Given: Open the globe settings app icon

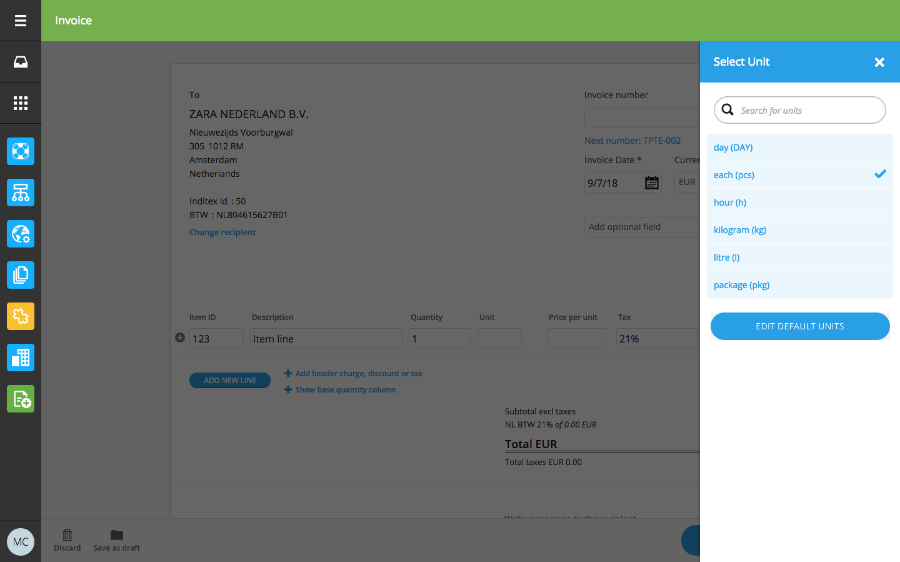Looking at the screenshot, I should [x=21, y=234].
